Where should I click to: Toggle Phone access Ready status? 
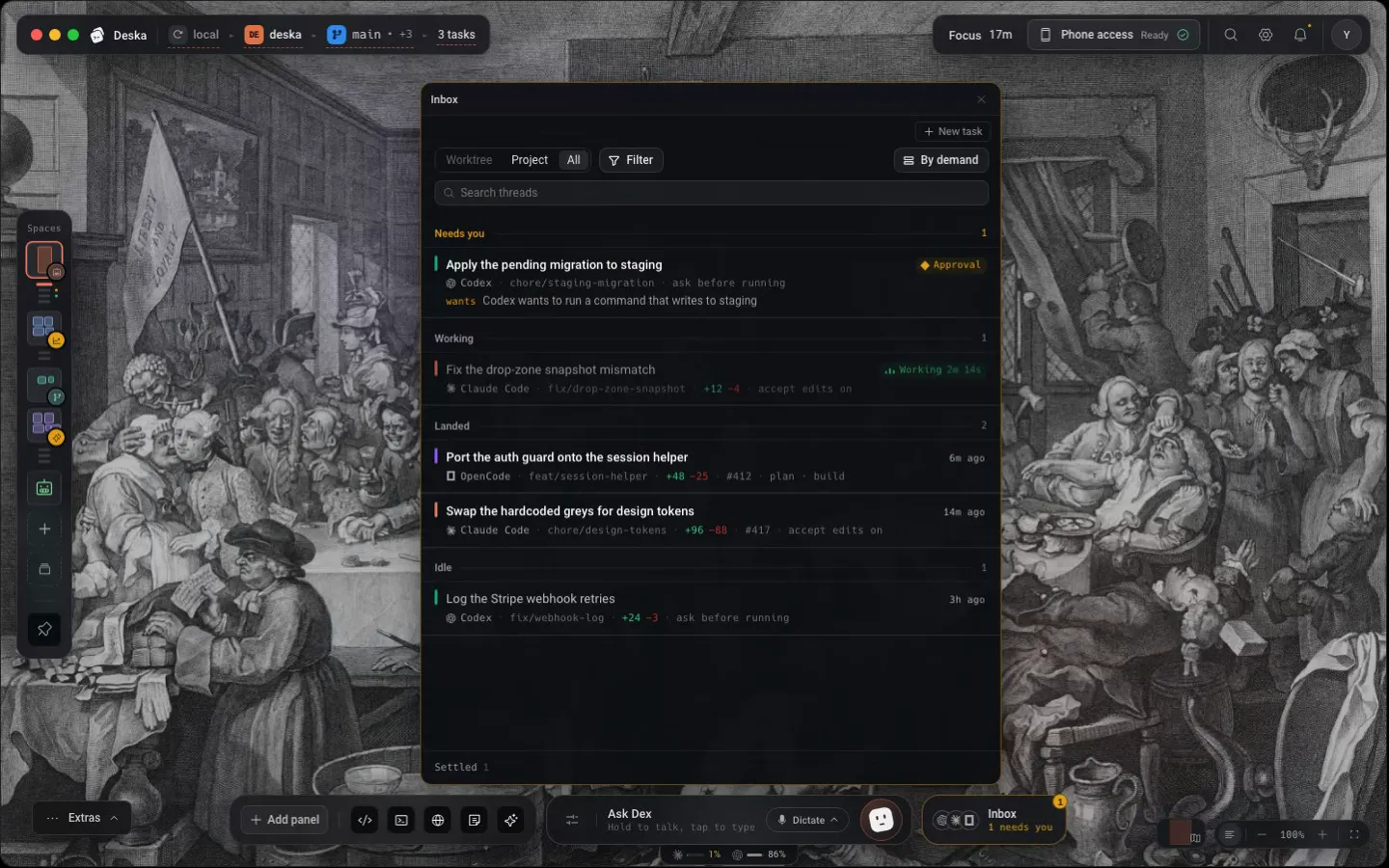1114,35
